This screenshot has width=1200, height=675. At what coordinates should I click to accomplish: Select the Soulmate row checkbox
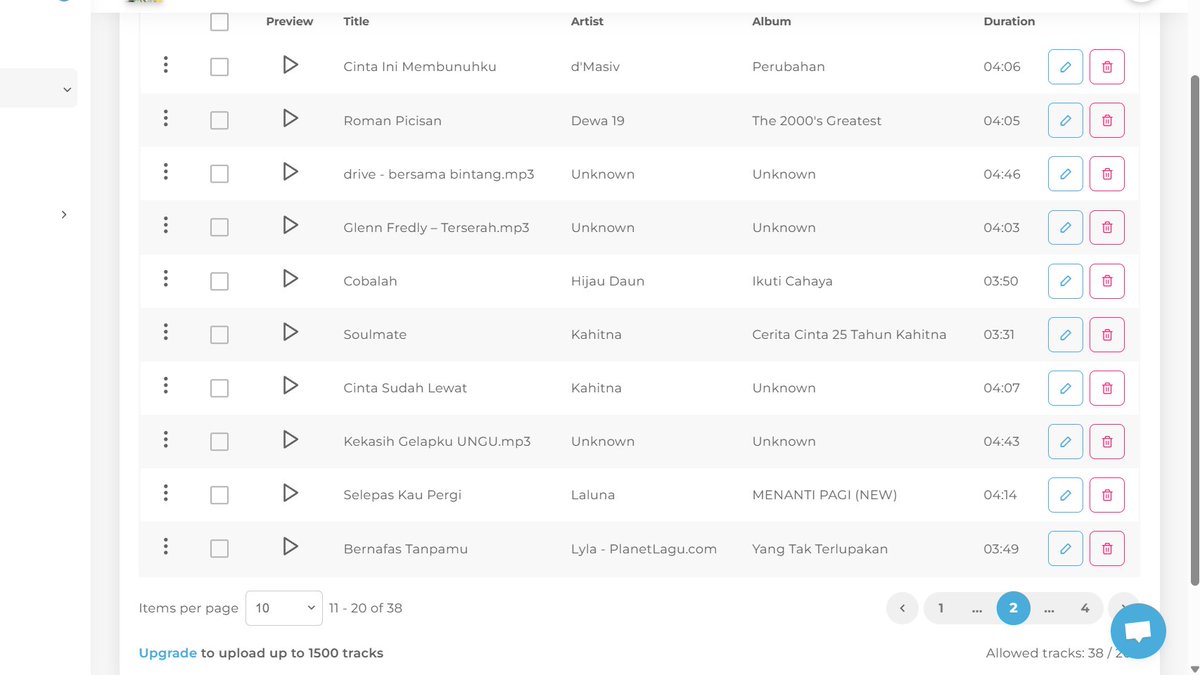[219, 334]
